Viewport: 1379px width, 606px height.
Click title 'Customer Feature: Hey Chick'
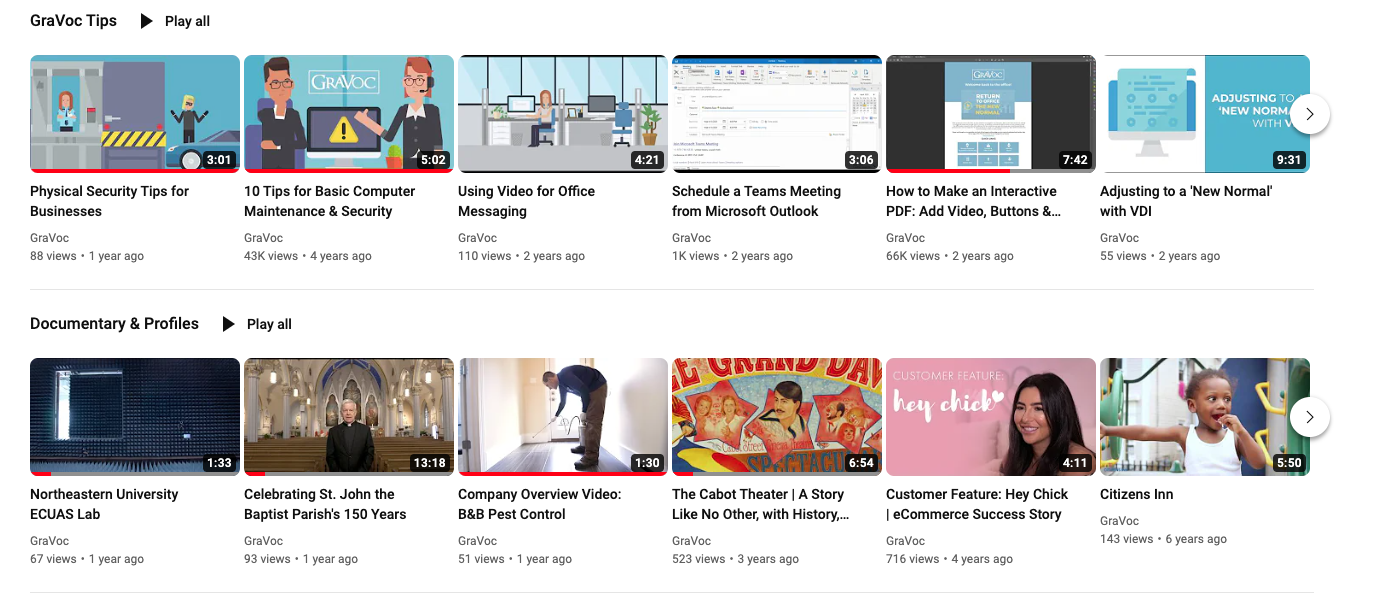[977, 504]
